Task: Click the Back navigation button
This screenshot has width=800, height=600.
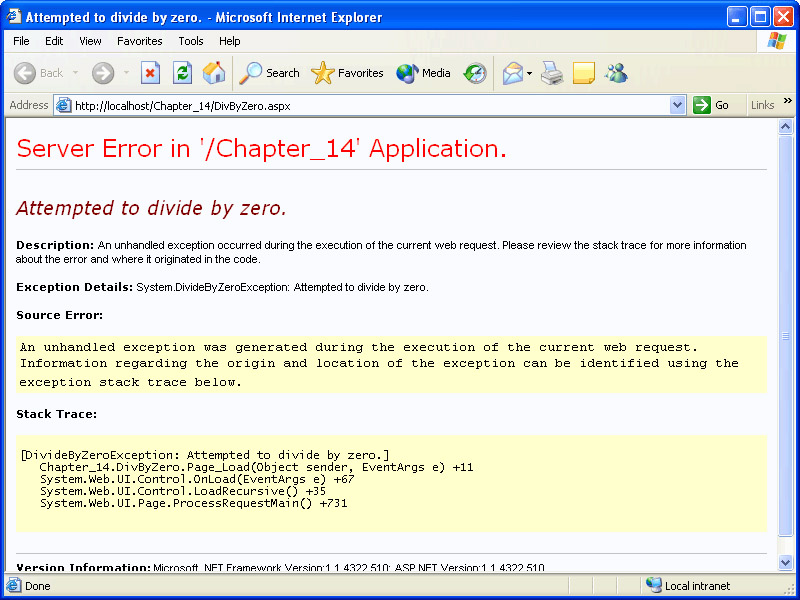Action: click(x=38, y=73)
